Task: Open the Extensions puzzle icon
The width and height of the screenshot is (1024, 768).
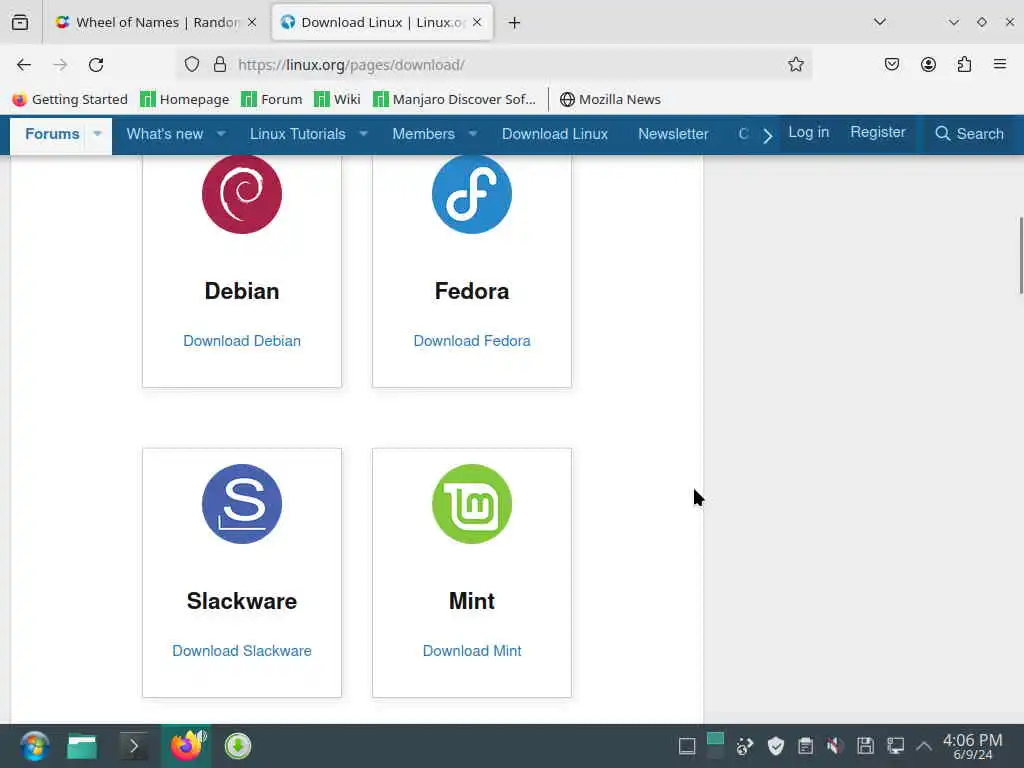Action: [x=964, y=64]
